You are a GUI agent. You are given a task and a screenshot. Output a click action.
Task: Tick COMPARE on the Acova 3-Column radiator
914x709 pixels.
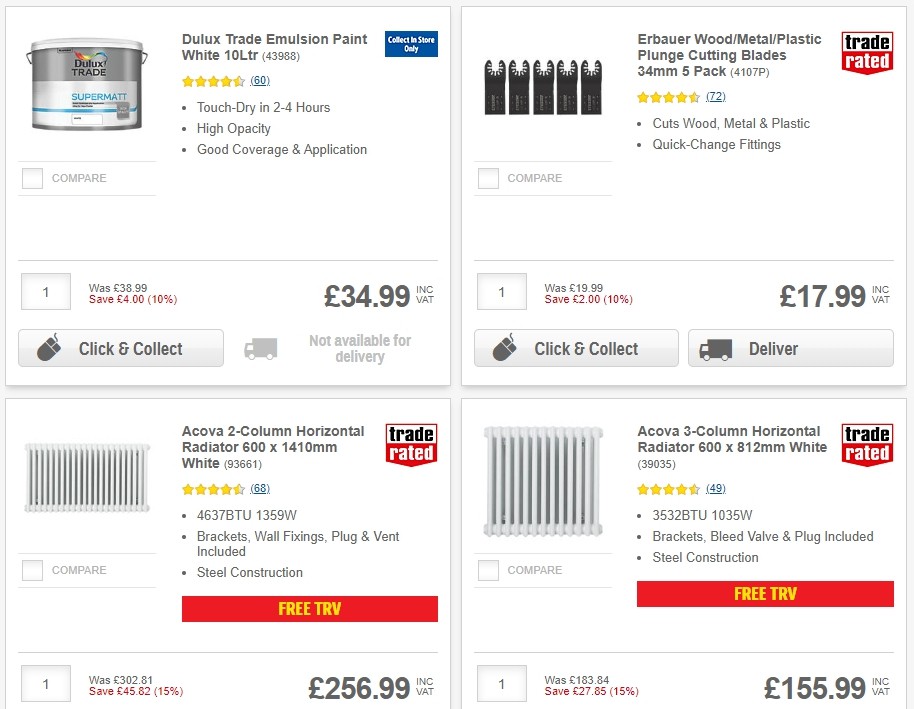(487, 570)
